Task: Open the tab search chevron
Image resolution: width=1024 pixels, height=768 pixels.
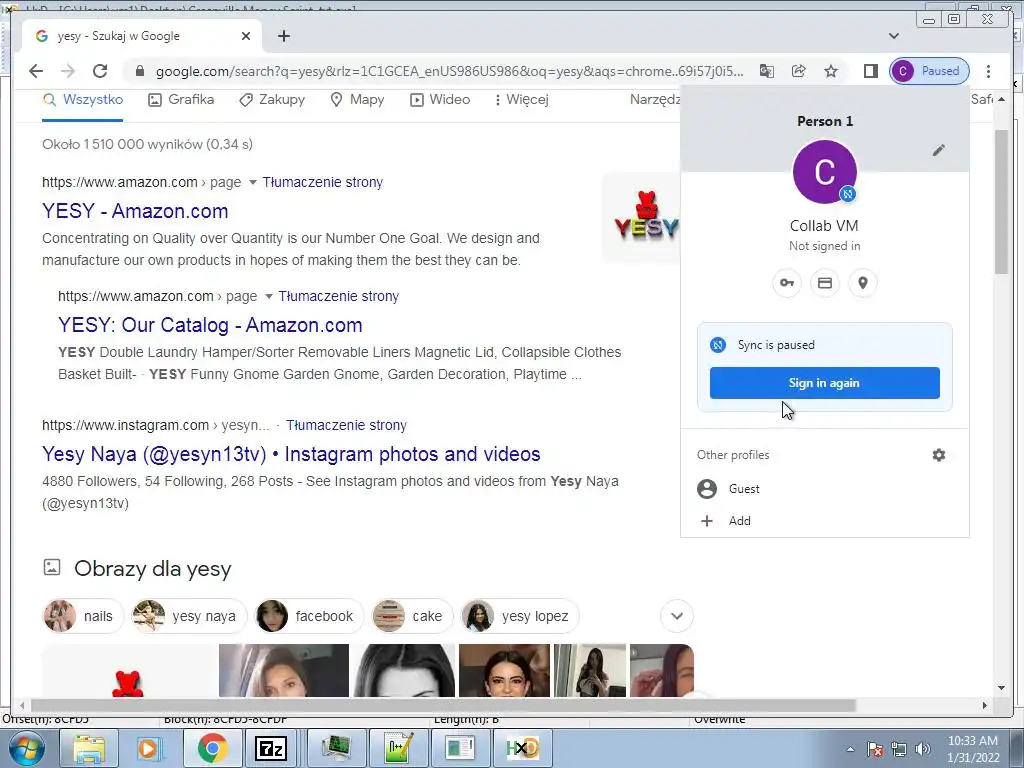Action: pyautogui.click(x=894, y=36)
